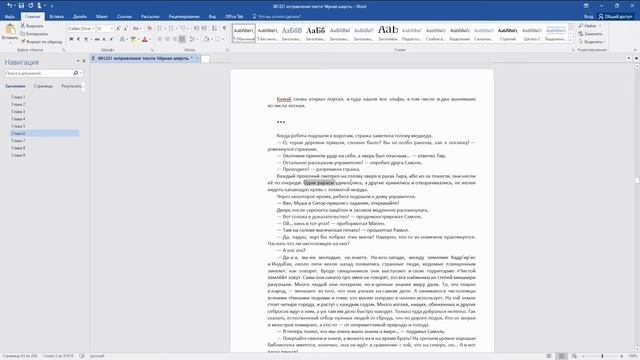Apply strikethrough formatting

point(97,39)
